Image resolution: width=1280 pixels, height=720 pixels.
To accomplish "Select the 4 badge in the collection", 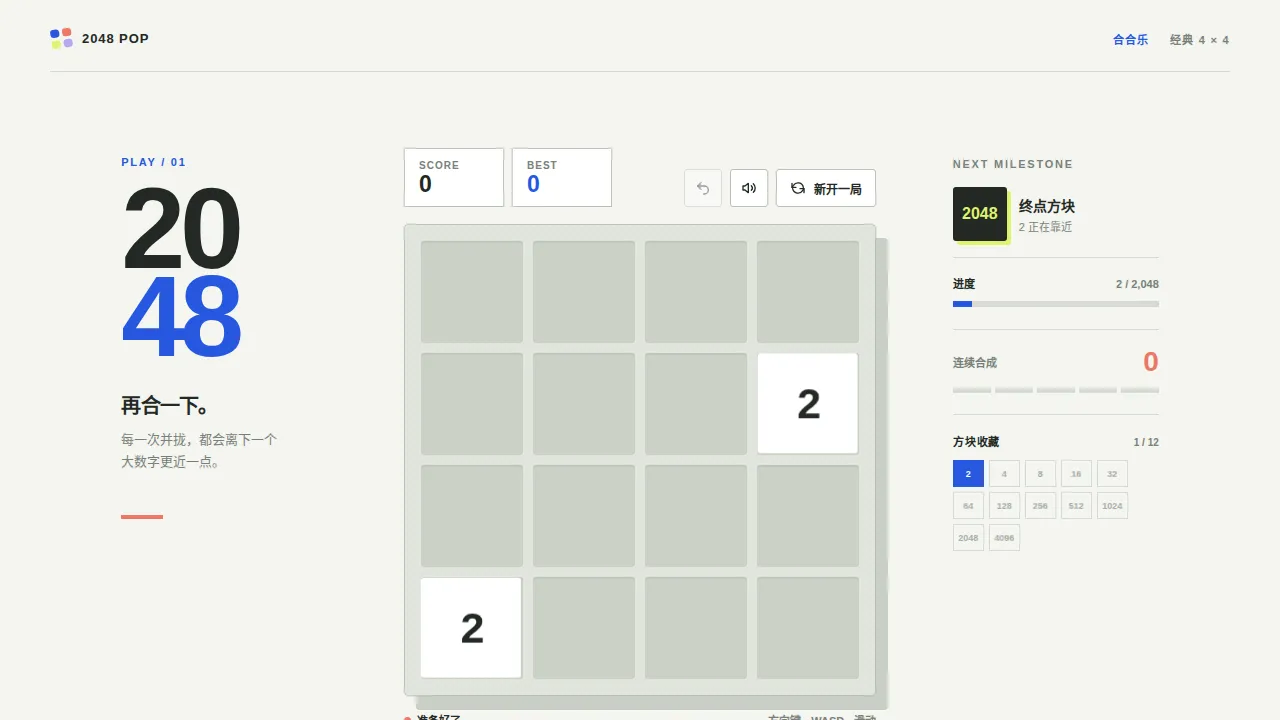I will pos(1005,474).
